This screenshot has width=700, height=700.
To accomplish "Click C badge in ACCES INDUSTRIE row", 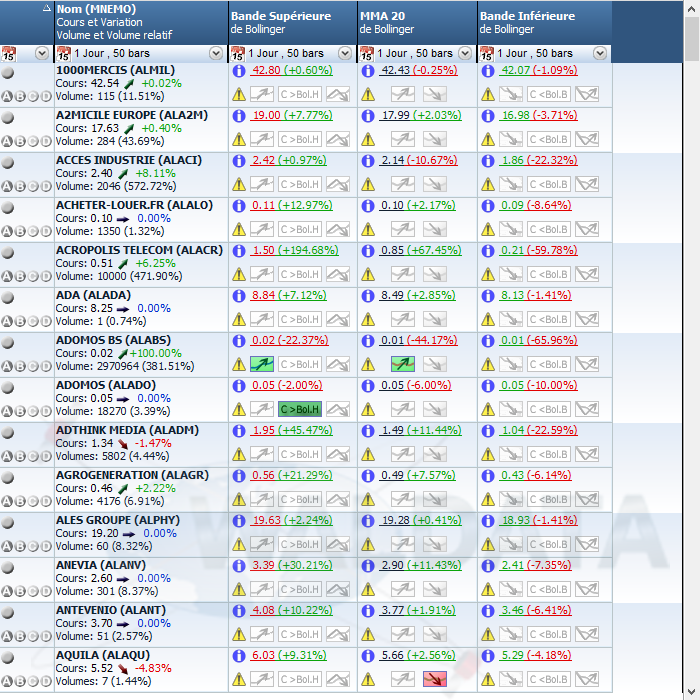I will tap(33, 187).
